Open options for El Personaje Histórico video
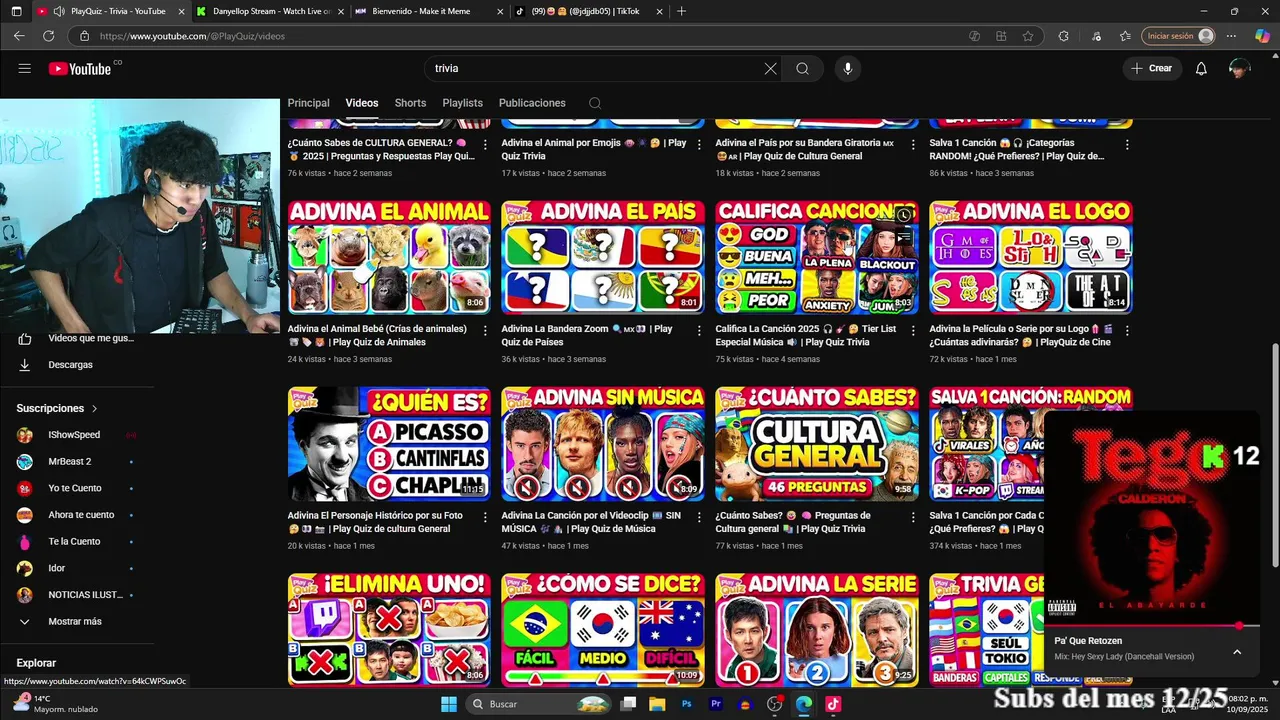The image size is (1280, 720). (485, 518)
